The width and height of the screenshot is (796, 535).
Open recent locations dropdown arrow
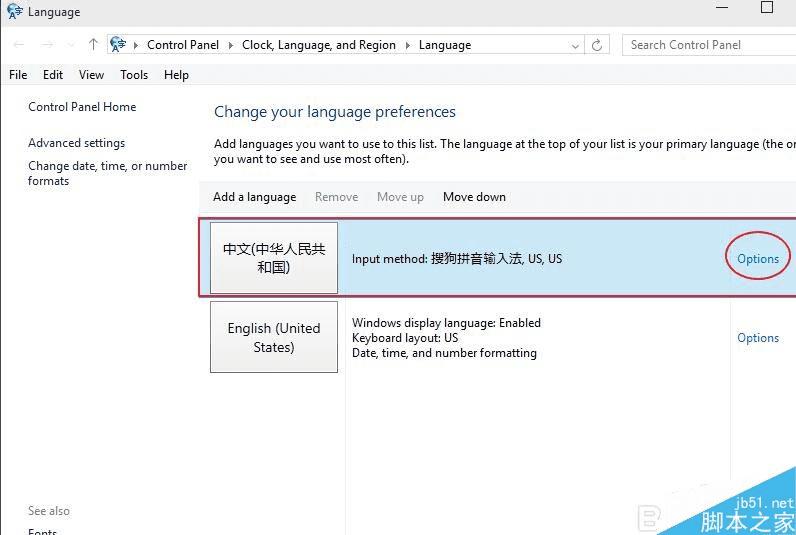[71, 45]
